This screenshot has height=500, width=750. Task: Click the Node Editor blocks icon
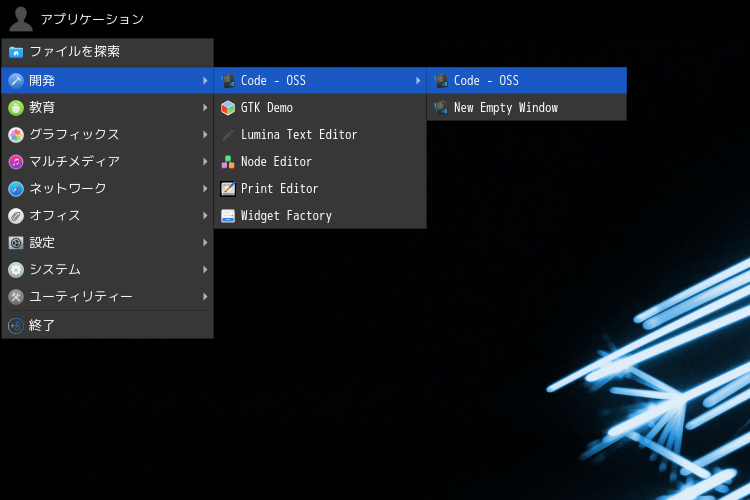(x=228, y=162)
